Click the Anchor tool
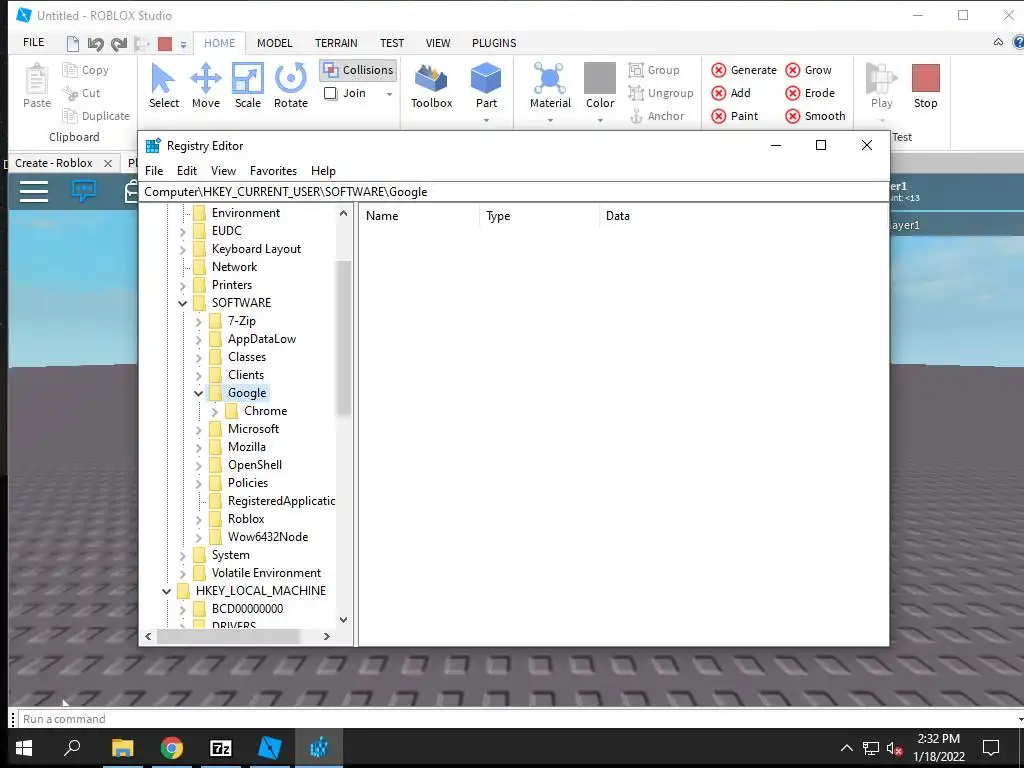The image size is (1024, 768). 657,116
